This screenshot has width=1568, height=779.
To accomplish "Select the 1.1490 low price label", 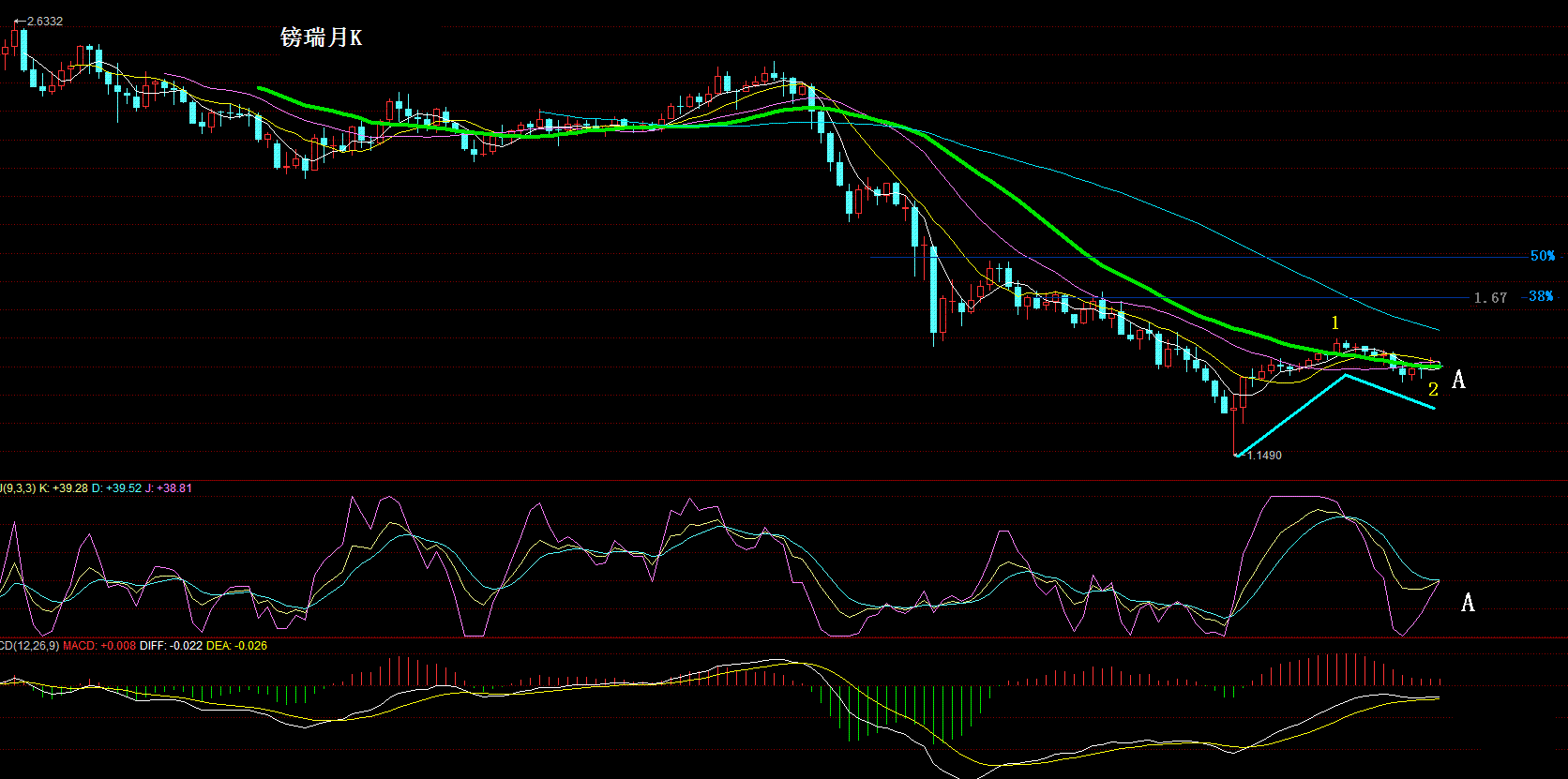I will (1263, 455).
